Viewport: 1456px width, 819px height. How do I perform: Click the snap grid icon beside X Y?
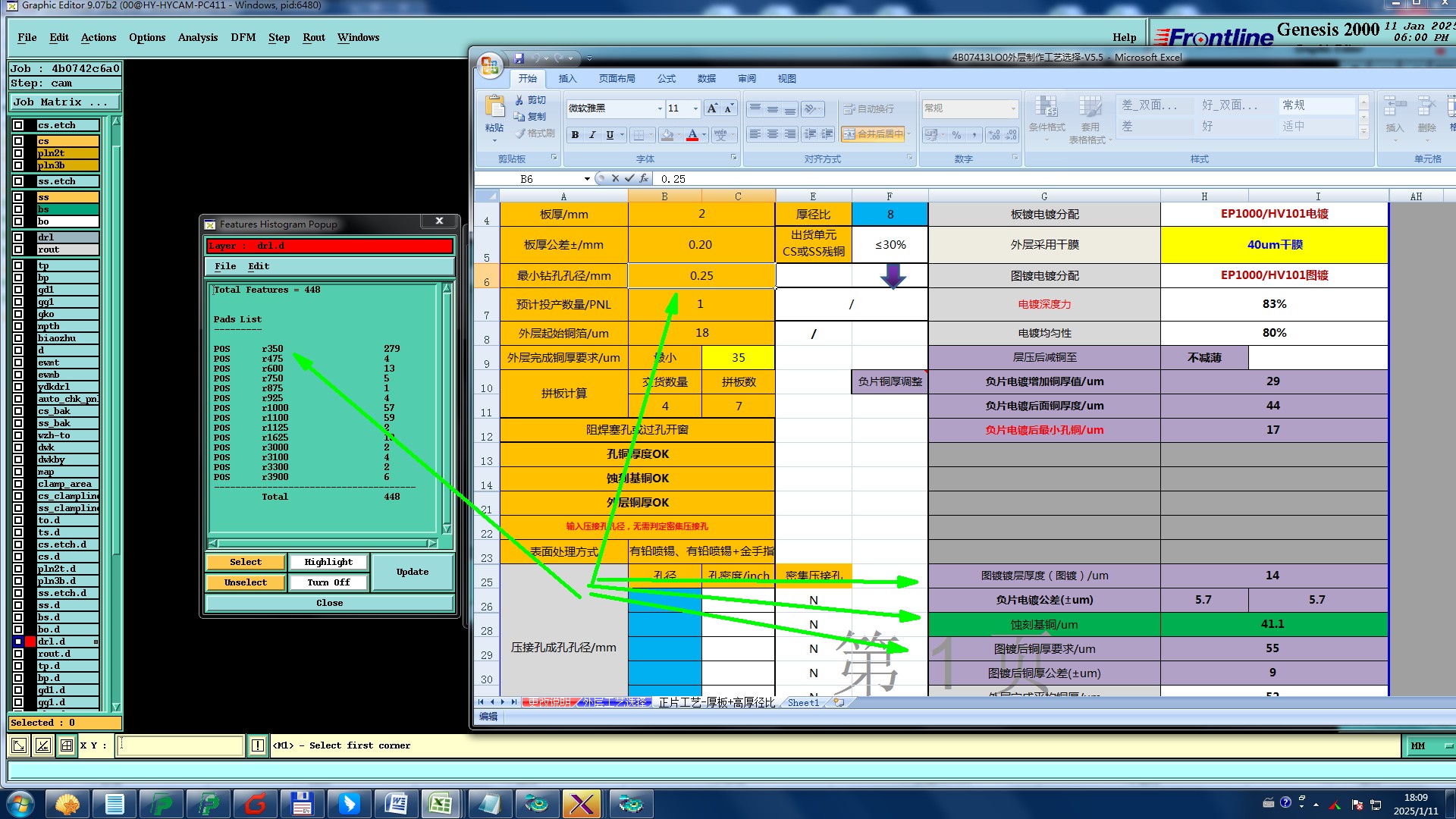(x=67, y=745)
